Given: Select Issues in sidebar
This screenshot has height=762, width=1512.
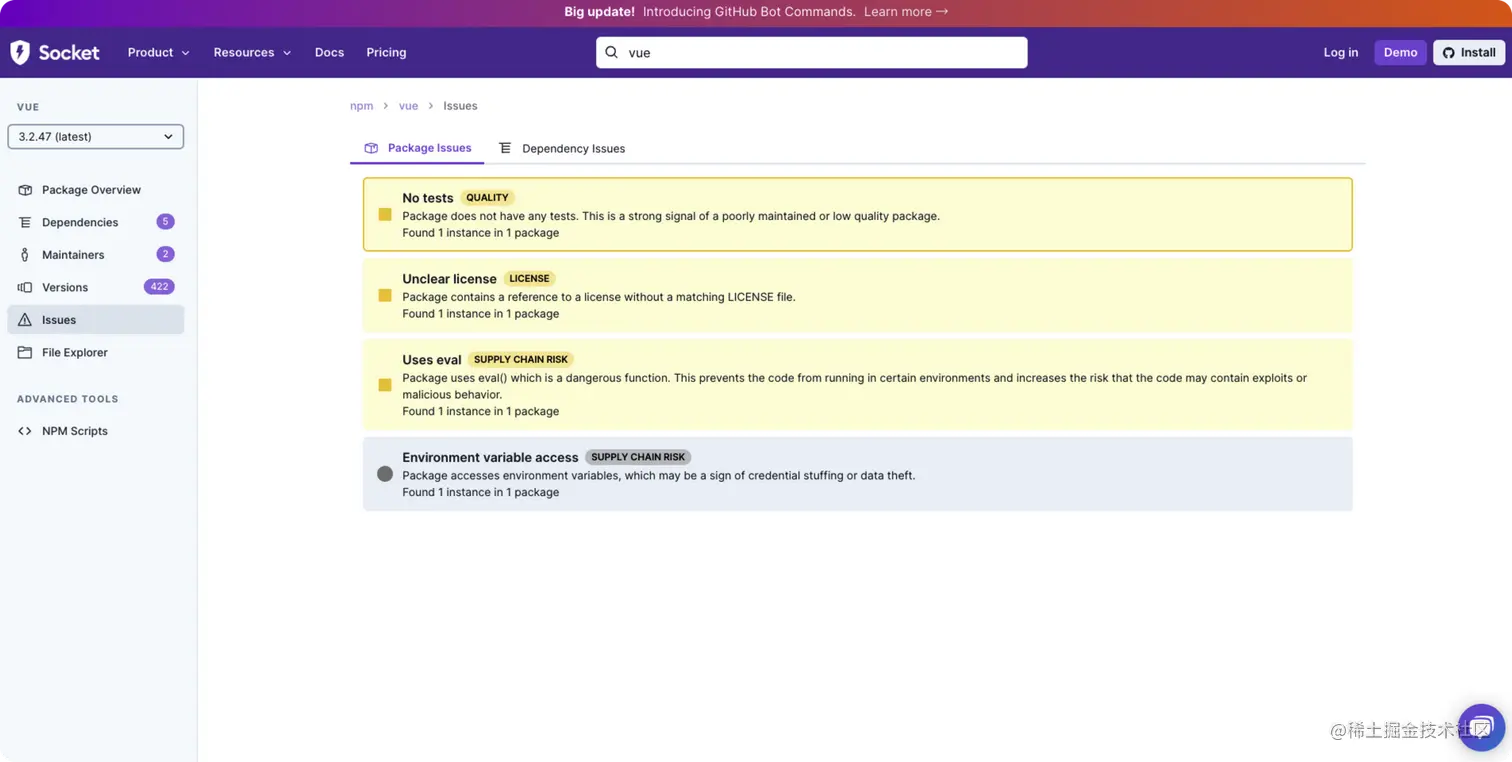Looking at the screenshot, I should click(96, 320).
